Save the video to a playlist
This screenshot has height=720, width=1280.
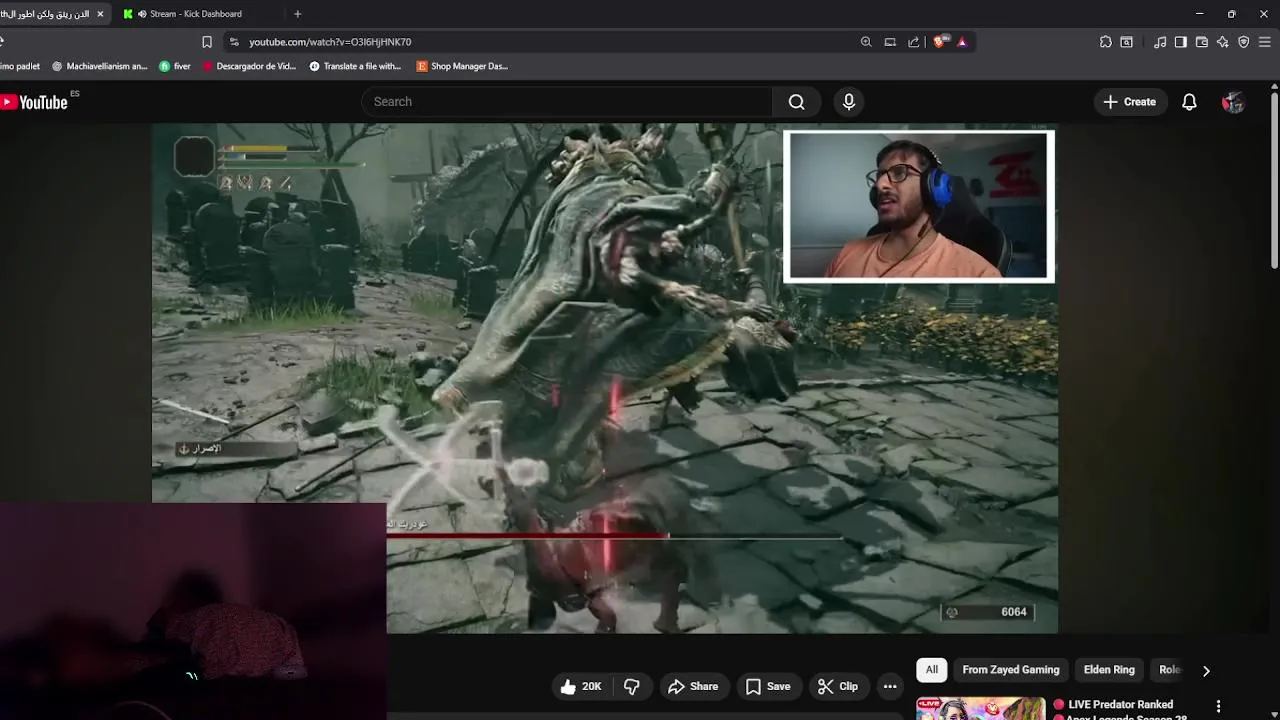pyautogui.click(x=768, y=686)
